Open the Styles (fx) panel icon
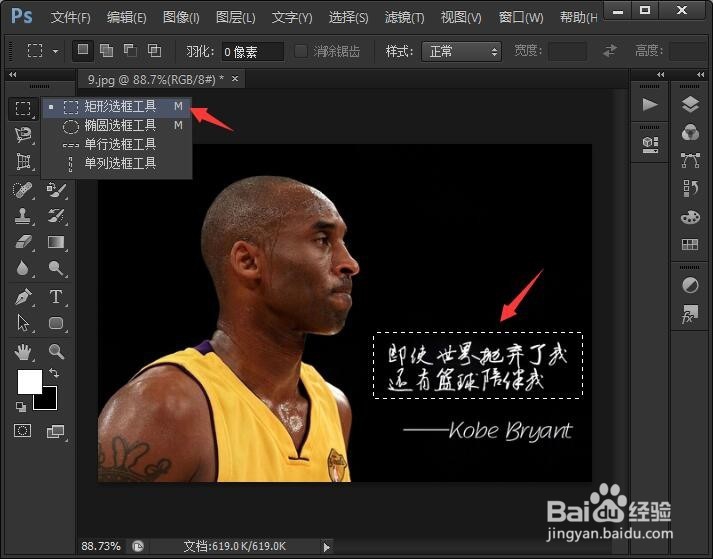713x559 pixels. (x=689, y=314)
